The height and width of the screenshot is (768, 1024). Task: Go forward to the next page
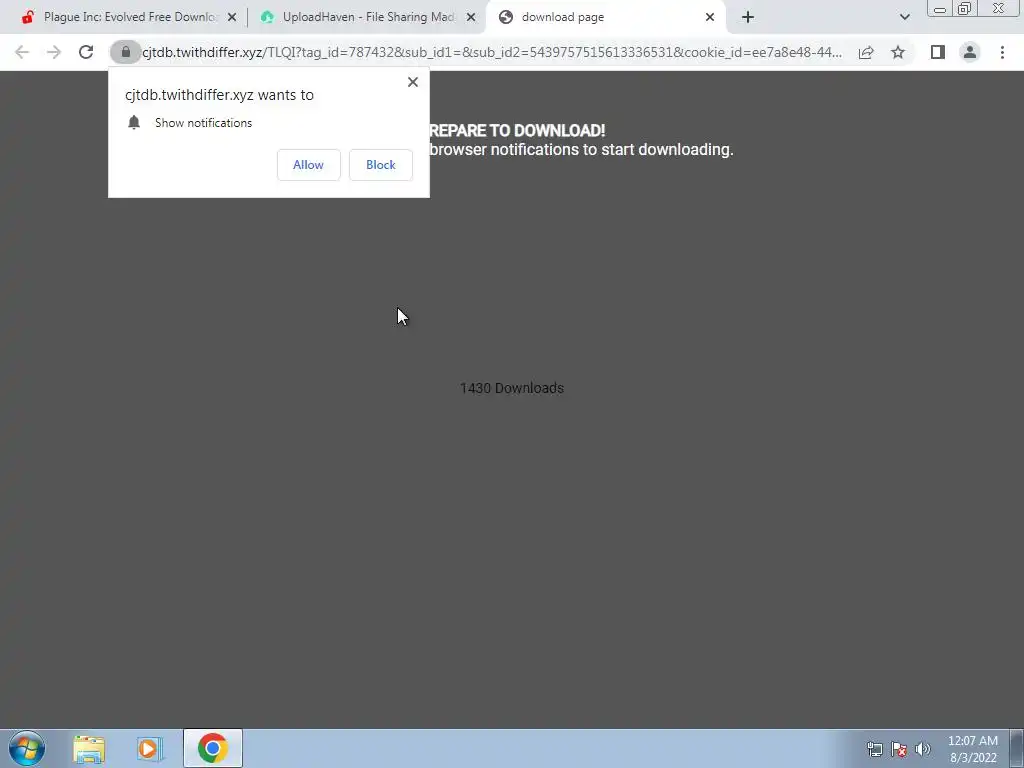pos(54,52)
